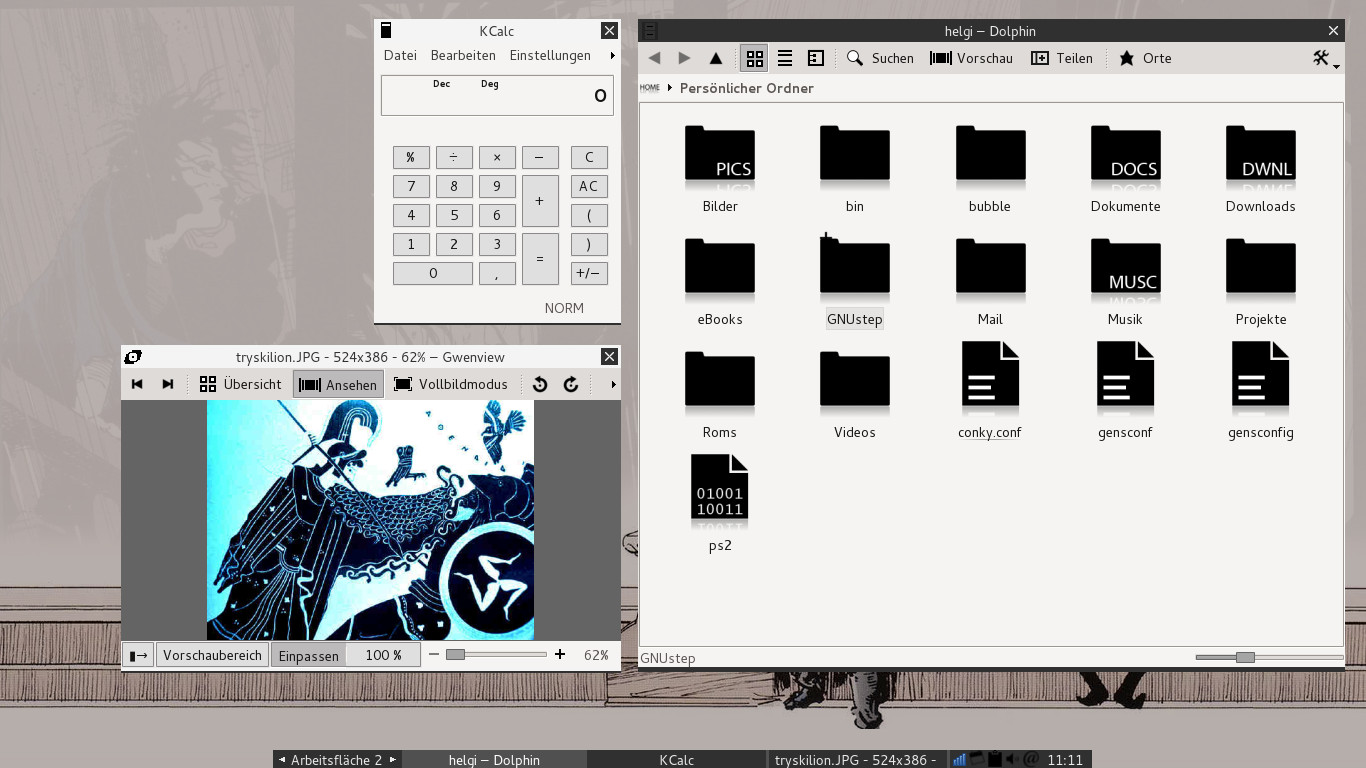Open the Dokumente folder
Screen dimensions: 1366x768
[1125, 168]
